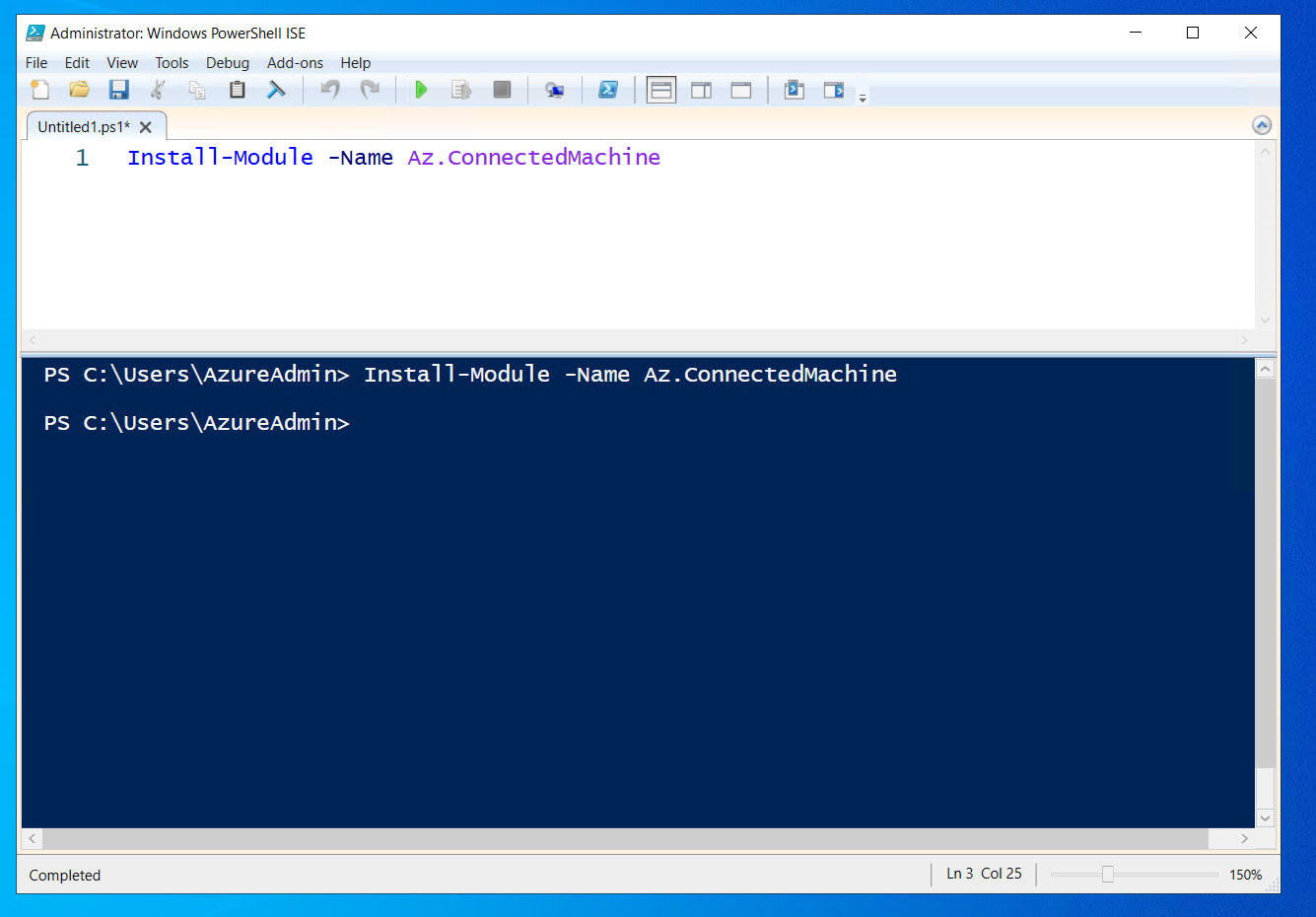The height and width of the screenshot is (917, 1316).
Task: Show the Command Add-on pane icon
Action: coord(834,90)
